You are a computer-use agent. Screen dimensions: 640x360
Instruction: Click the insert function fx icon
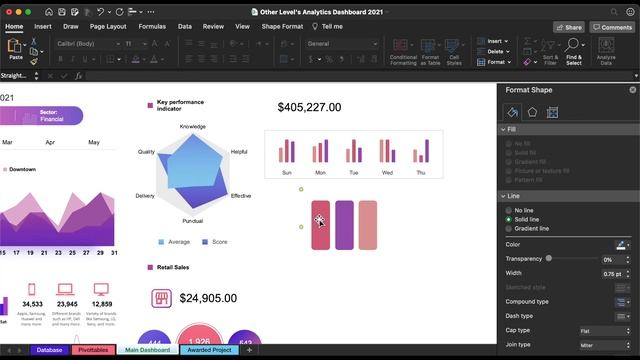coord(78,76)
